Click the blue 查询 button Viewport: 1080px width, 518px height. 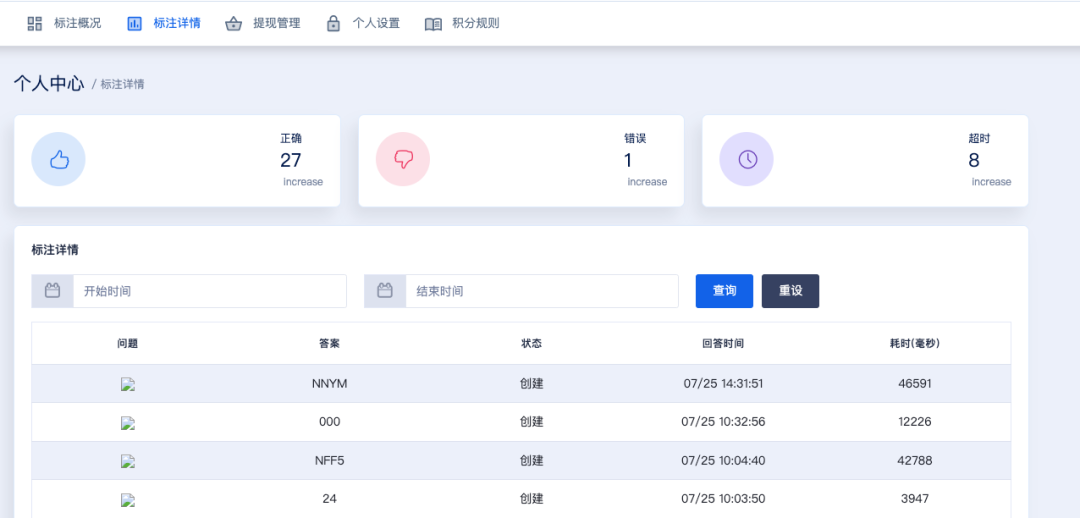[x=724, y=291]
